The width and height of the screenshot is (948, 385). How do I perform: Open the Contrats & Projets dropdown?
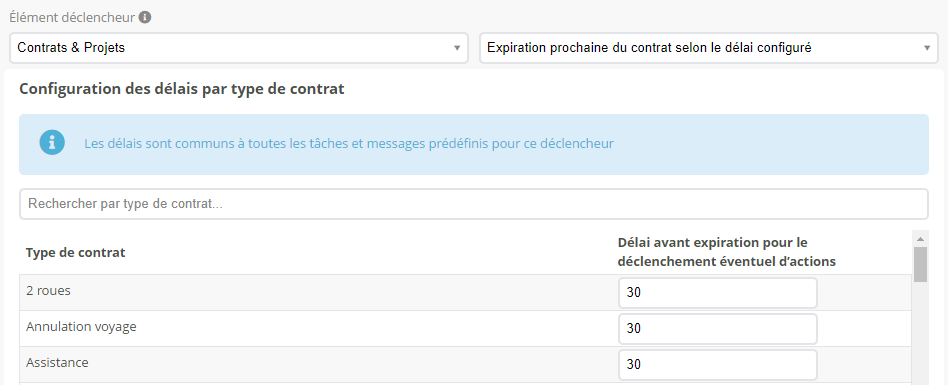[x=239, y=48]
